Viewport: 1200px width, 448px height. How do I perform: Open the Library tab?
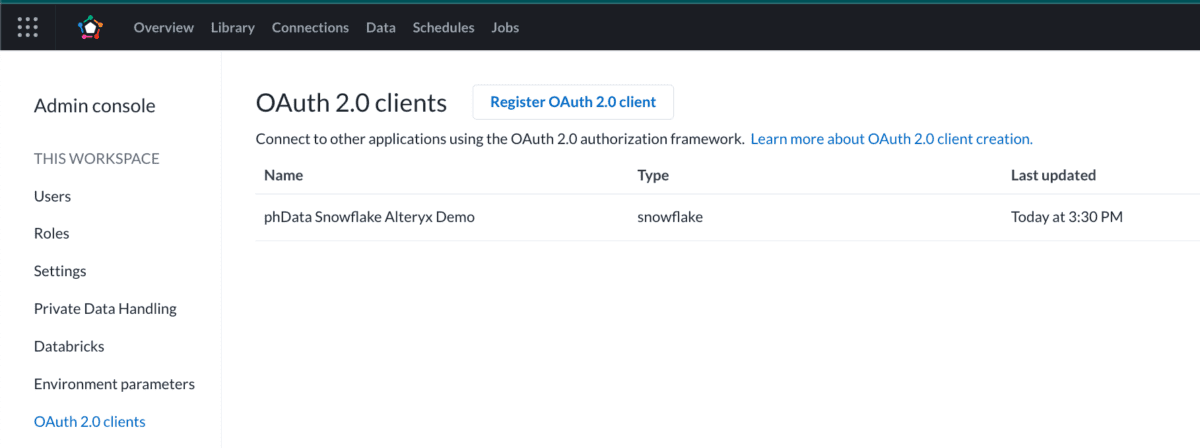[x=233, y=28]
